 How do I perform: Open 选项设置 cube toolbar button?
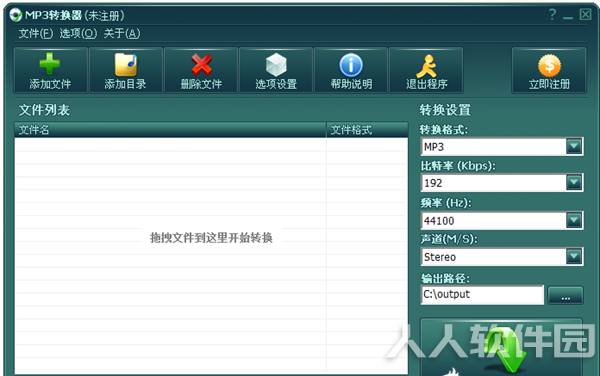point(276,71)
